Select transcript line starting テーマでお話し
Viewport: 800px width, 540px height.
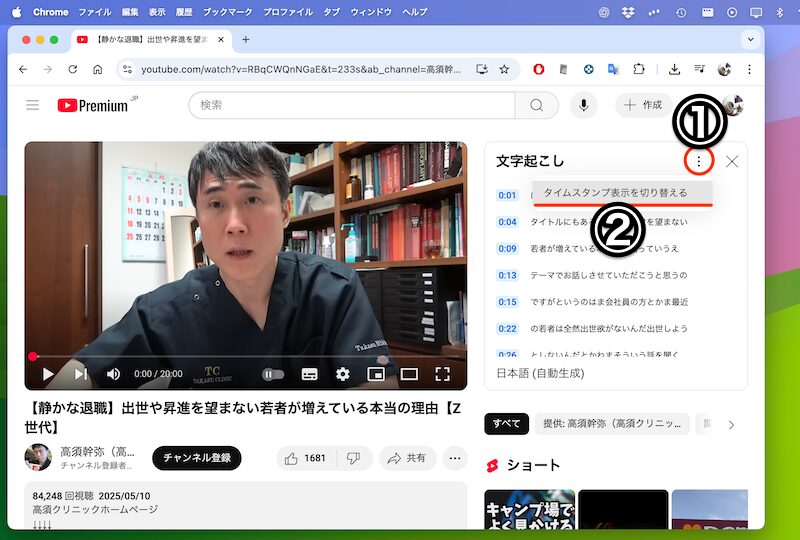[609, 275]
